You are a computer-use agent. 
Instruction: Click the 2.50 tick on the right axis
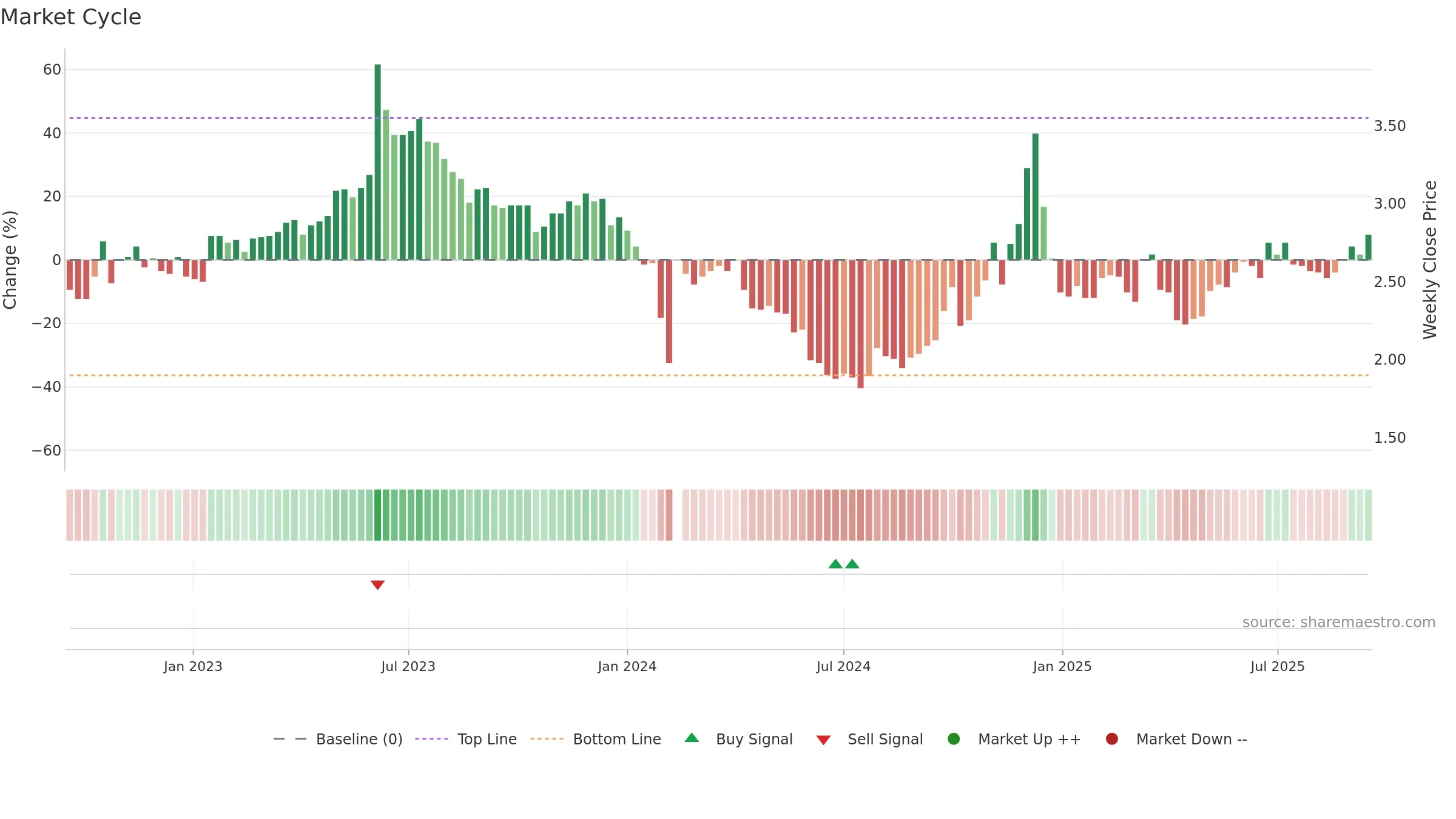(1390, 282)
